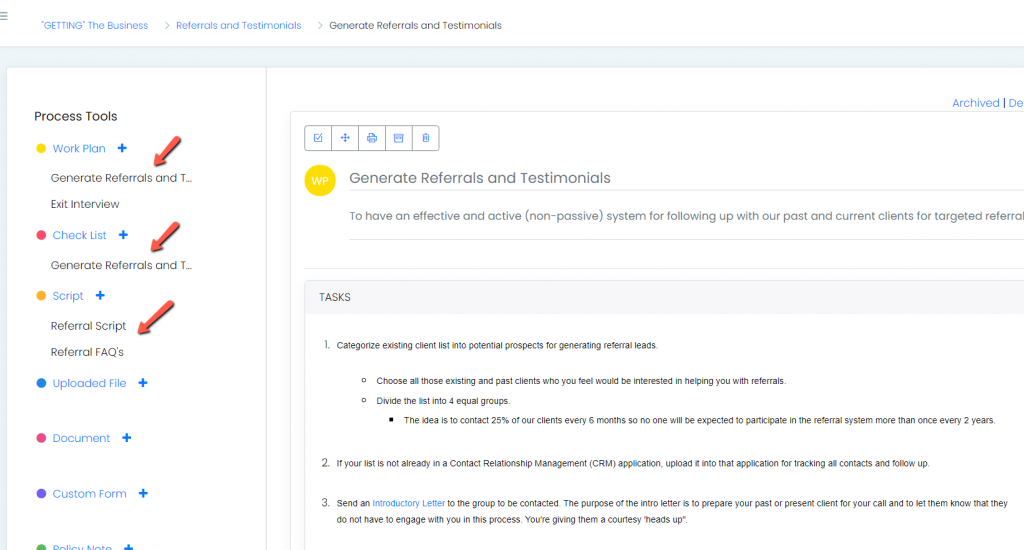Click task 1 text about categorizing clients
The image size is (1024, 550).
point(497,345)
